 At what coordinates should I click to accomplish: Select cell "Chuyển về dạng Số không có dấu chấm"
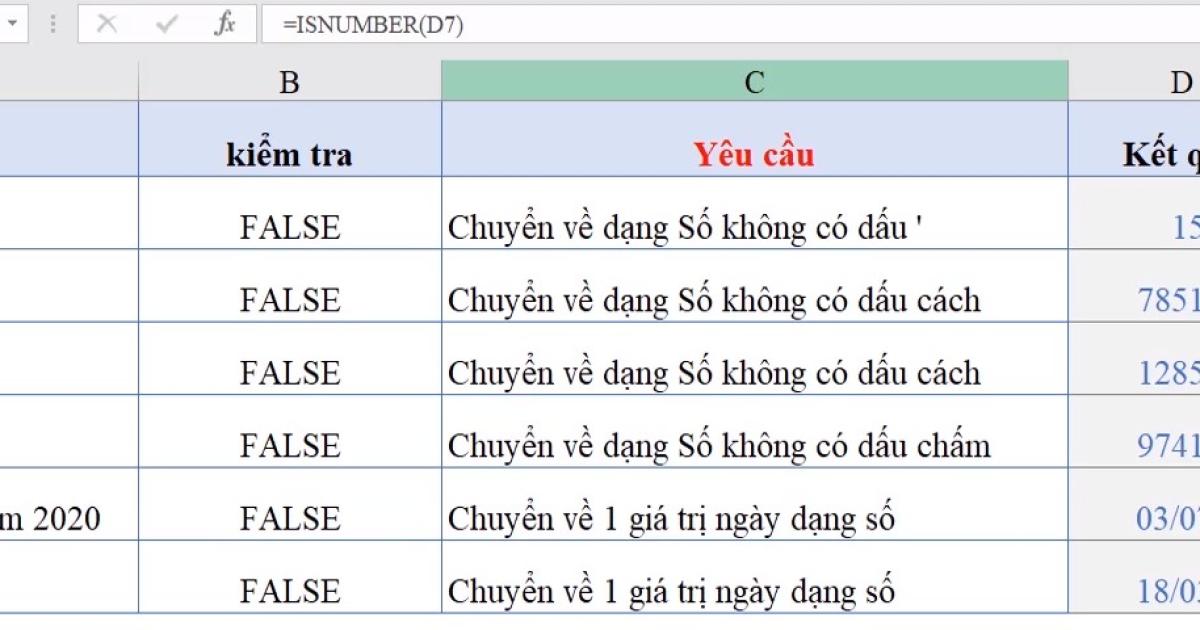pos(755,432)
